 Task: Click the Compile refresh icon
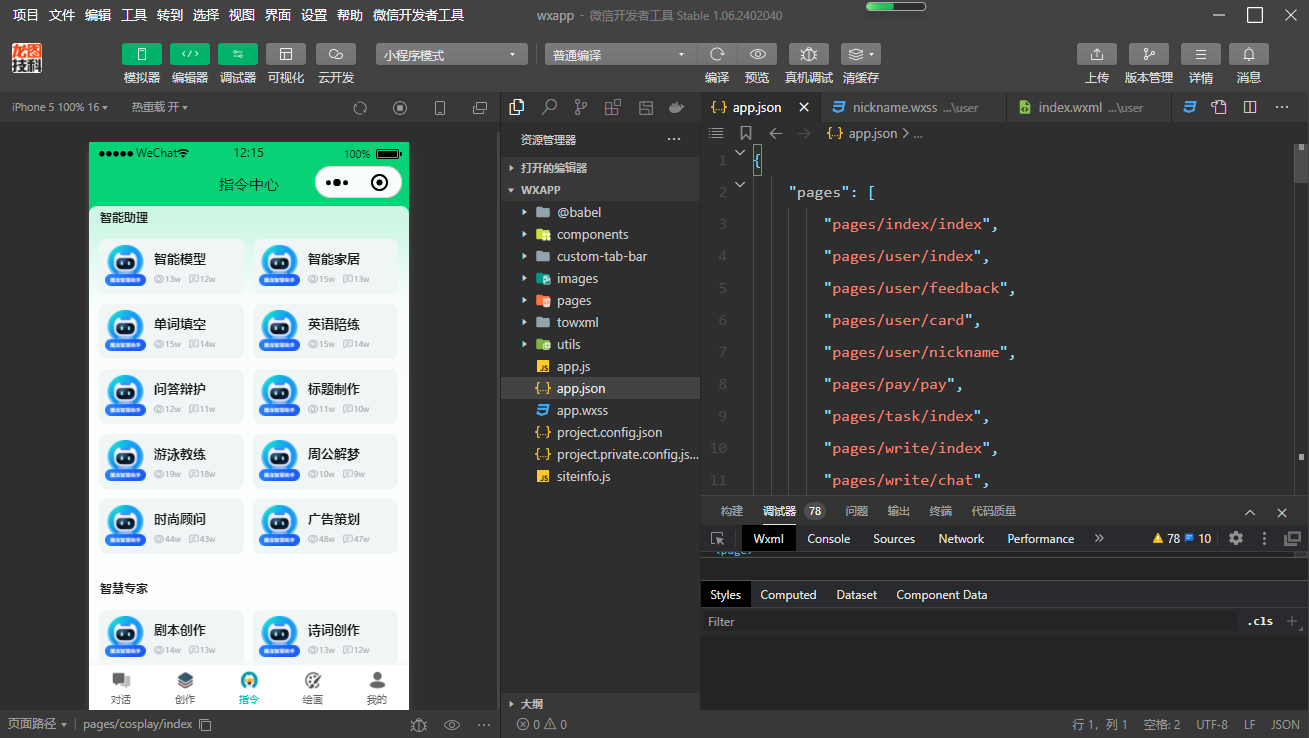(x=717, y=54)
